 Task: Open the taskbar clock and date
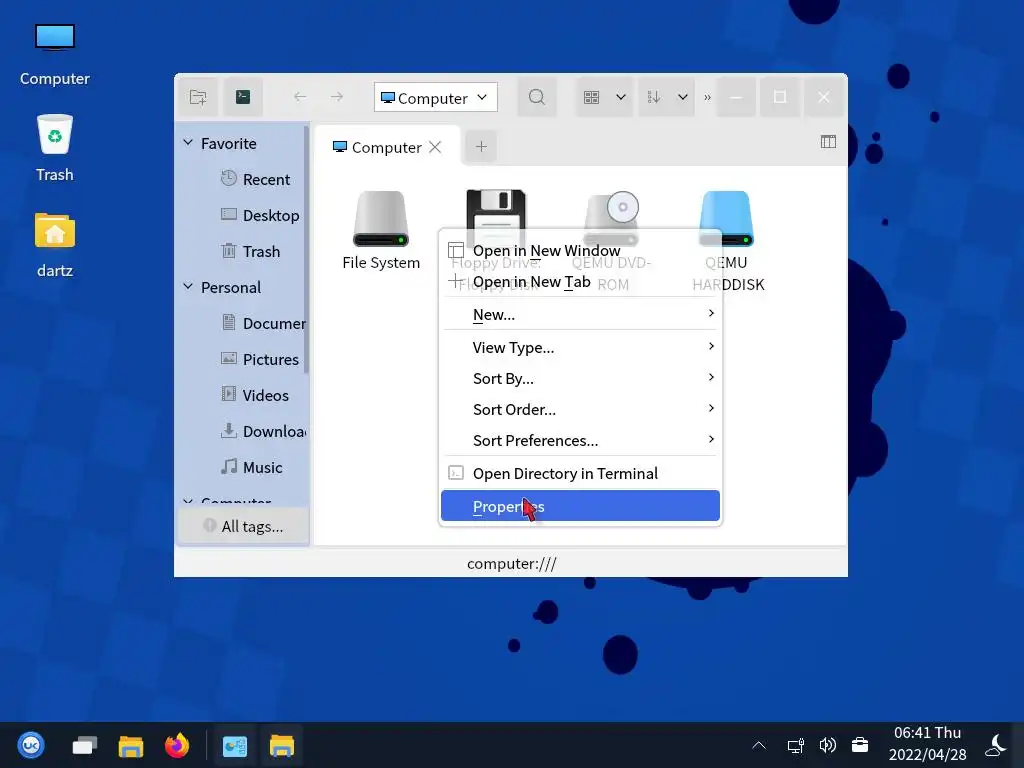pos(927,744)
